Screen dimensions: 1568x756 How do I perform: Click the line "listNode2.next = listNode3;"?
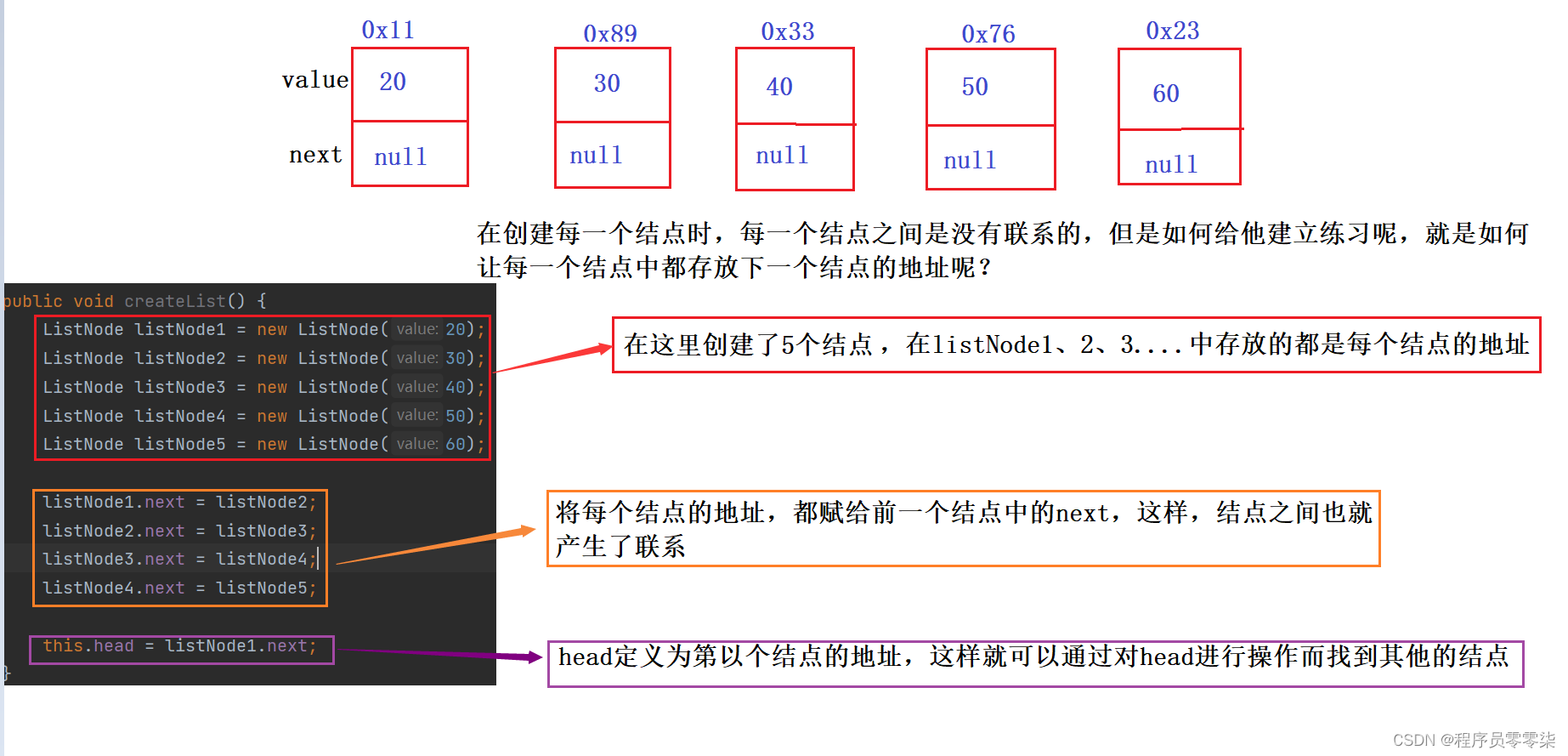click(x=179, y=531)
